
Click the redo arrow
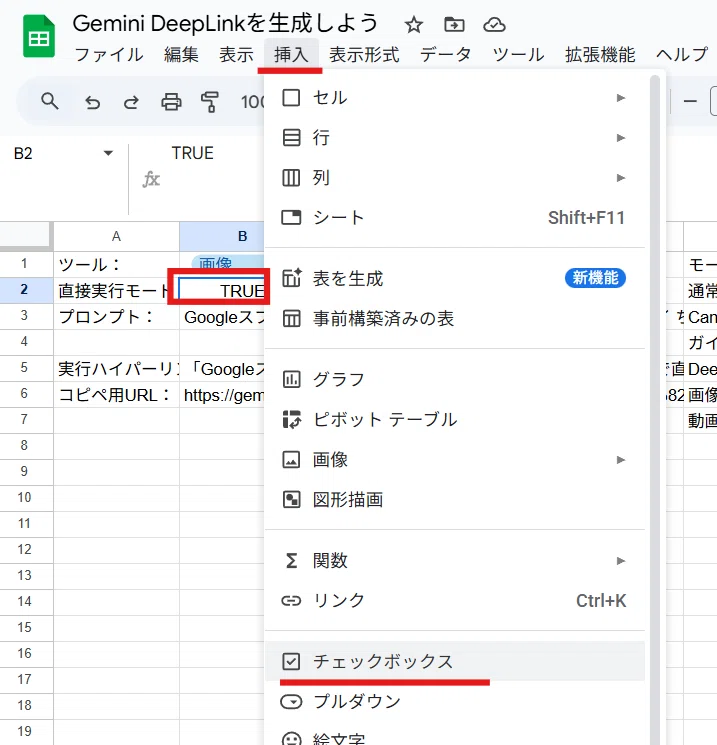point(132,102)
